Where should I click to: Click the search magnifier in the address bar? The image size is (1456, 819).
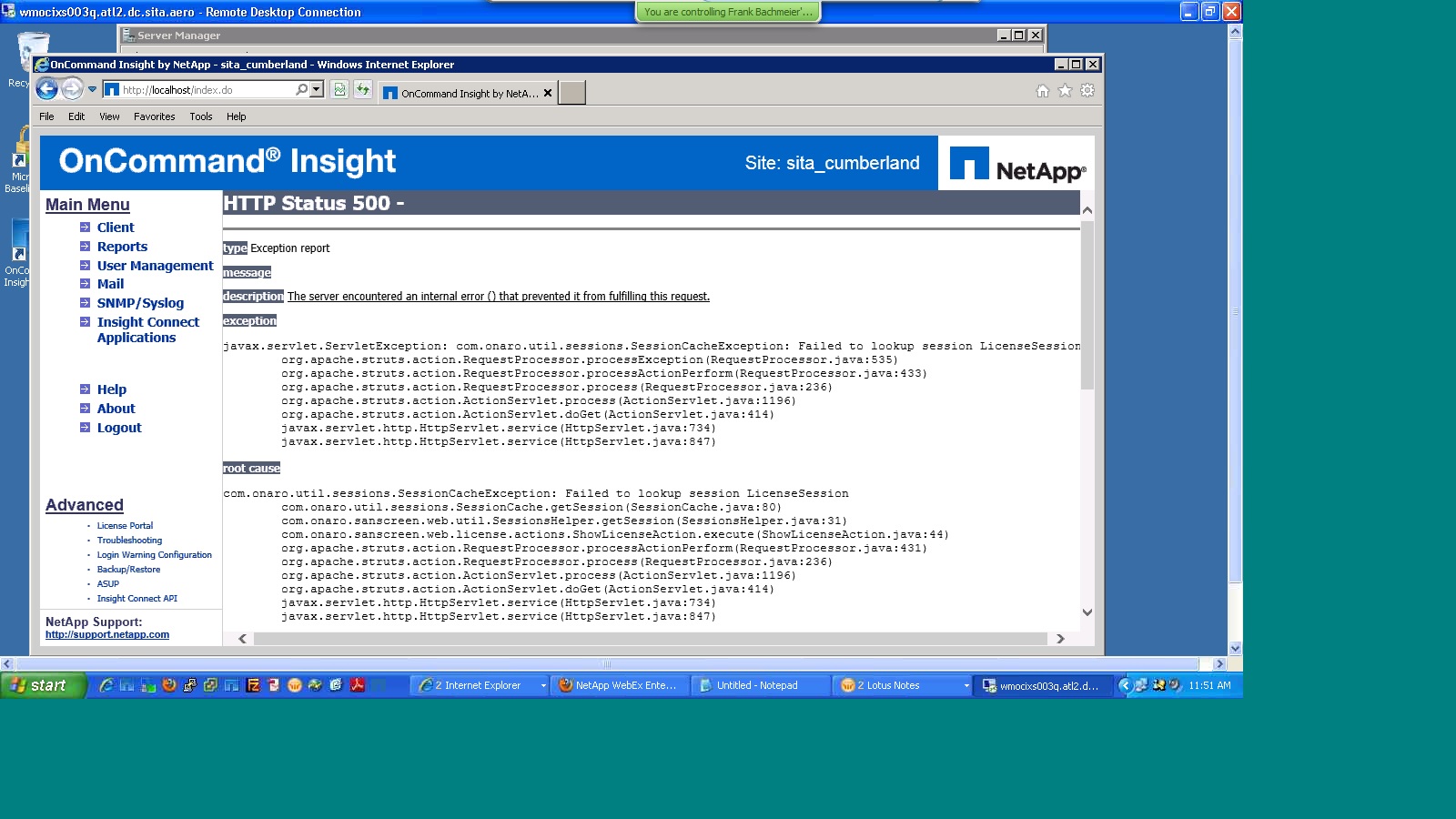(x=301, y=89)
